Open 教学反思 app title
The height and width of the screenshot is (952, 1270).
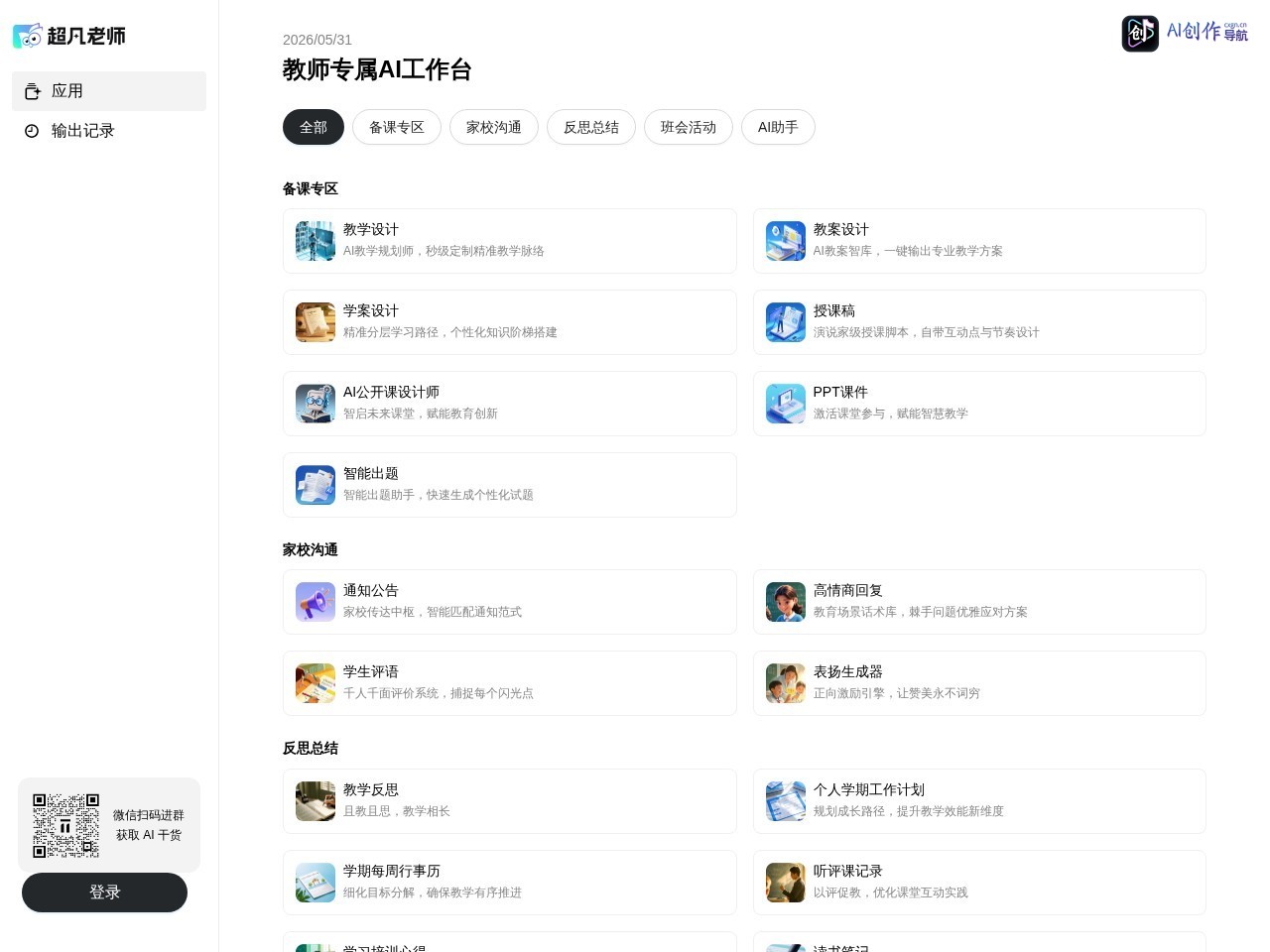point(371,789)
